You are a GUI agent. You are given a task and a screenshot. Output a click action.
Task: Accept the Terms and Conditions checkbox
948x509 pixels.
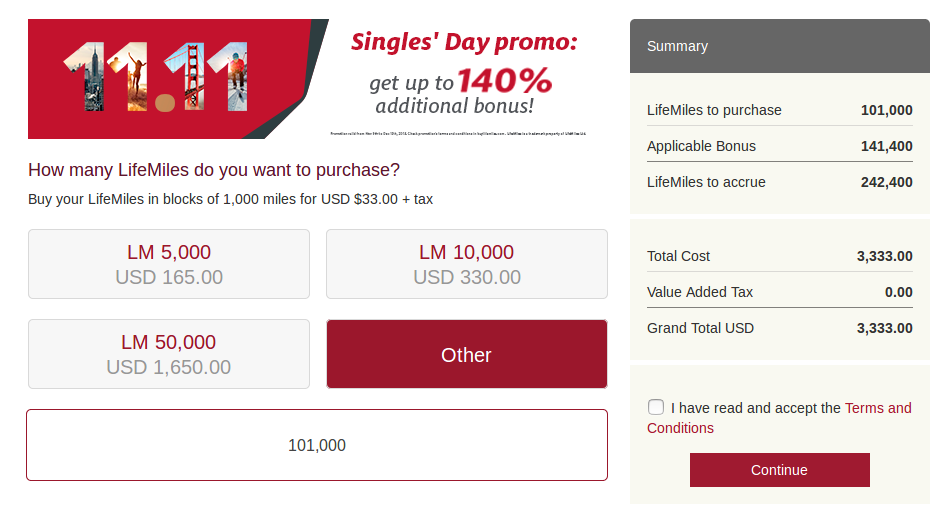(x=656, y=407)
